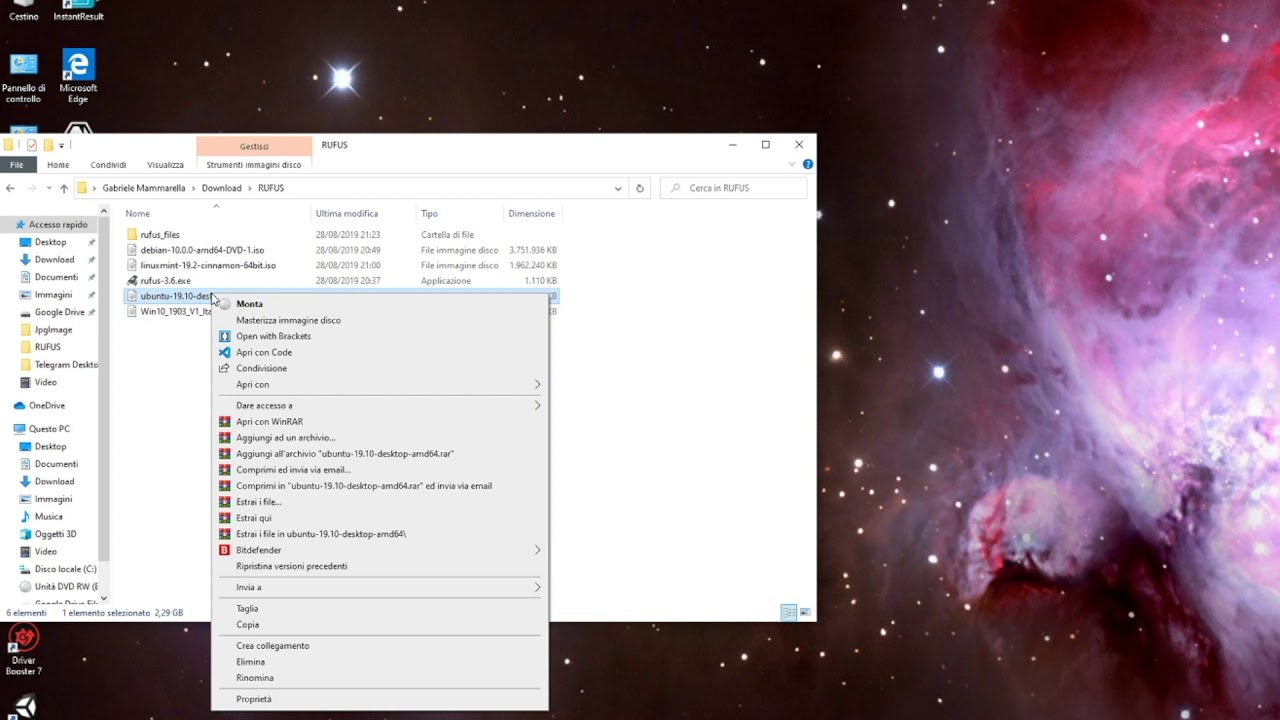Expand Dare accesso a submenu
The image size is (1280, 720).
click(x=380, y=405)
